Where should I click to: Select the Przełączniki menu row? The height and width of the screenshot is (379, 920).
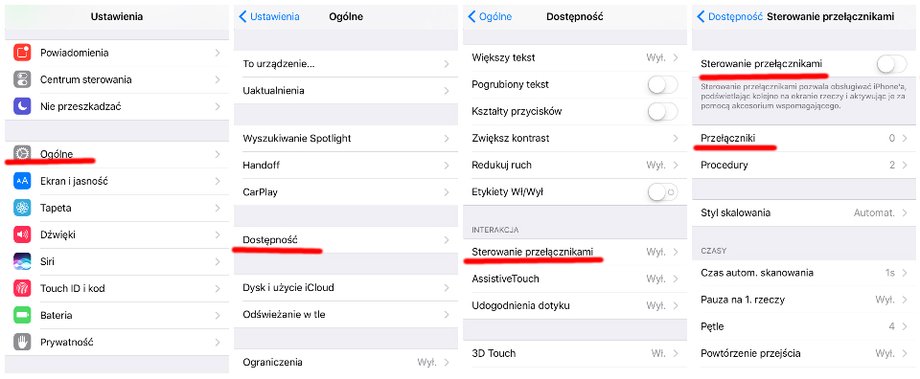point(804,138)
